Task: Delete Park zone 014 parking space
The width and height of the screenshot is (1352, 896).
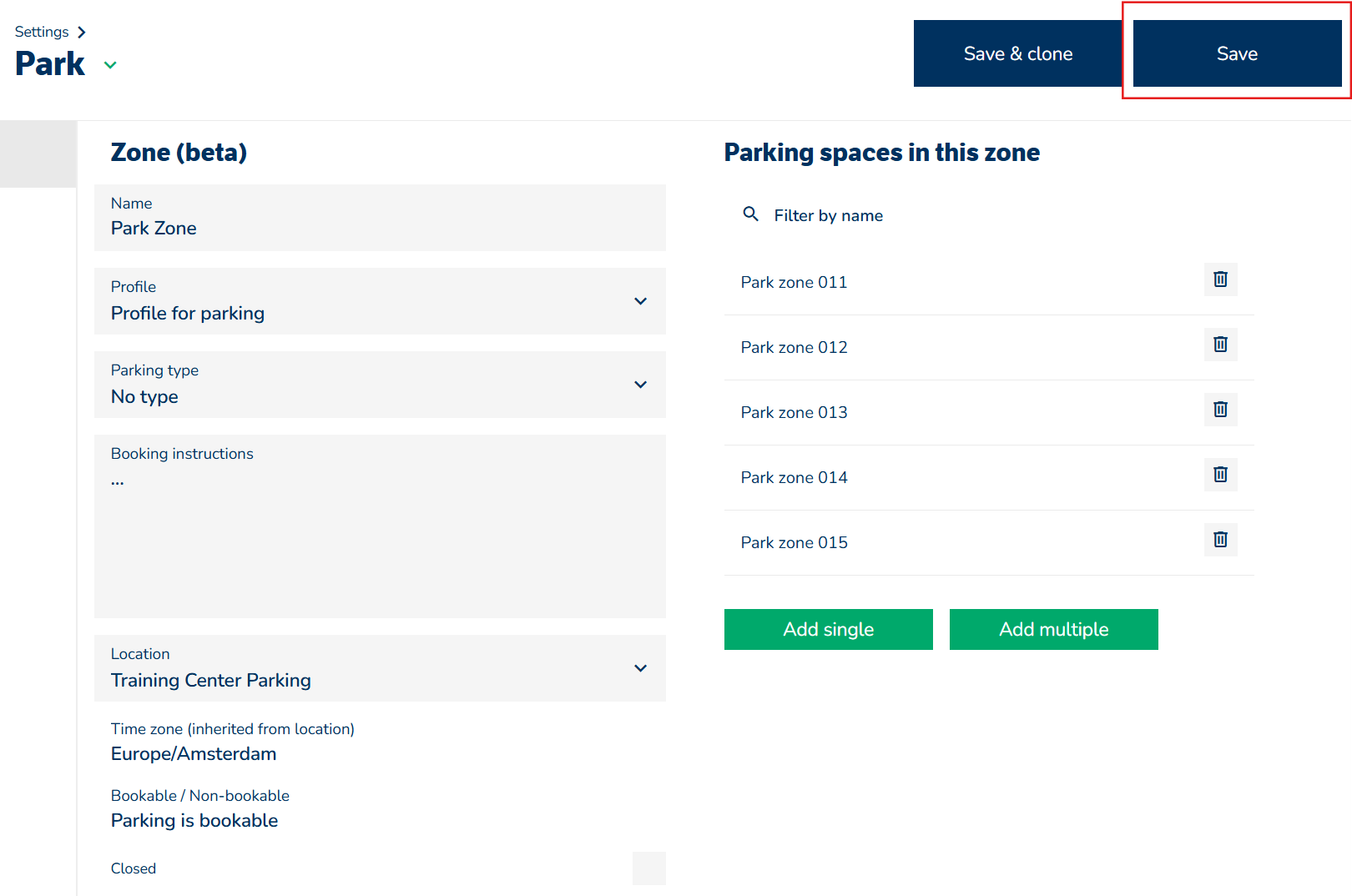Action: [x=1220, y=475]
